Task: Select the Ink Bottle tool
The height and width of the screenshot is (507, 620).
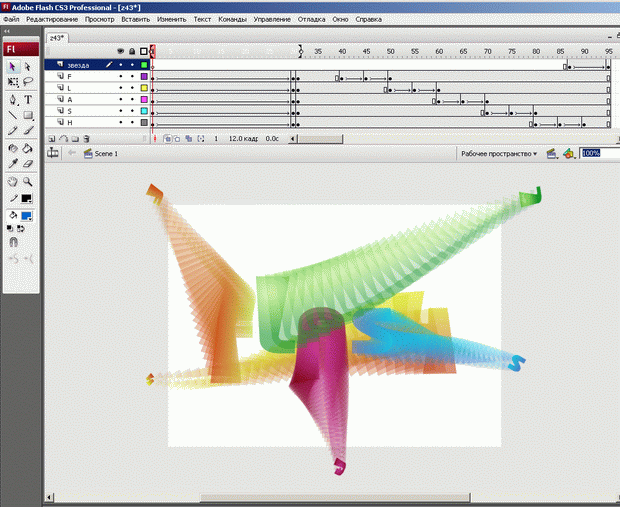Action: click(12, 148)
